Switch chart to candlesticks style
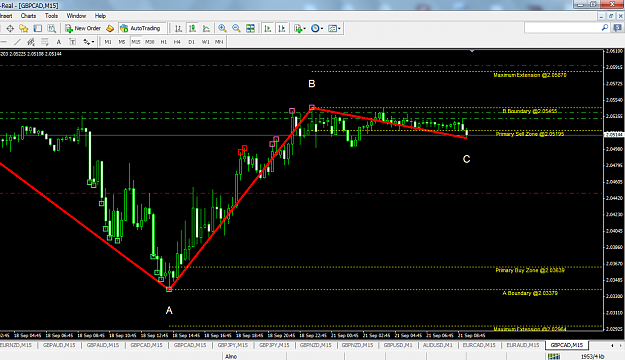 pos(192,28)
